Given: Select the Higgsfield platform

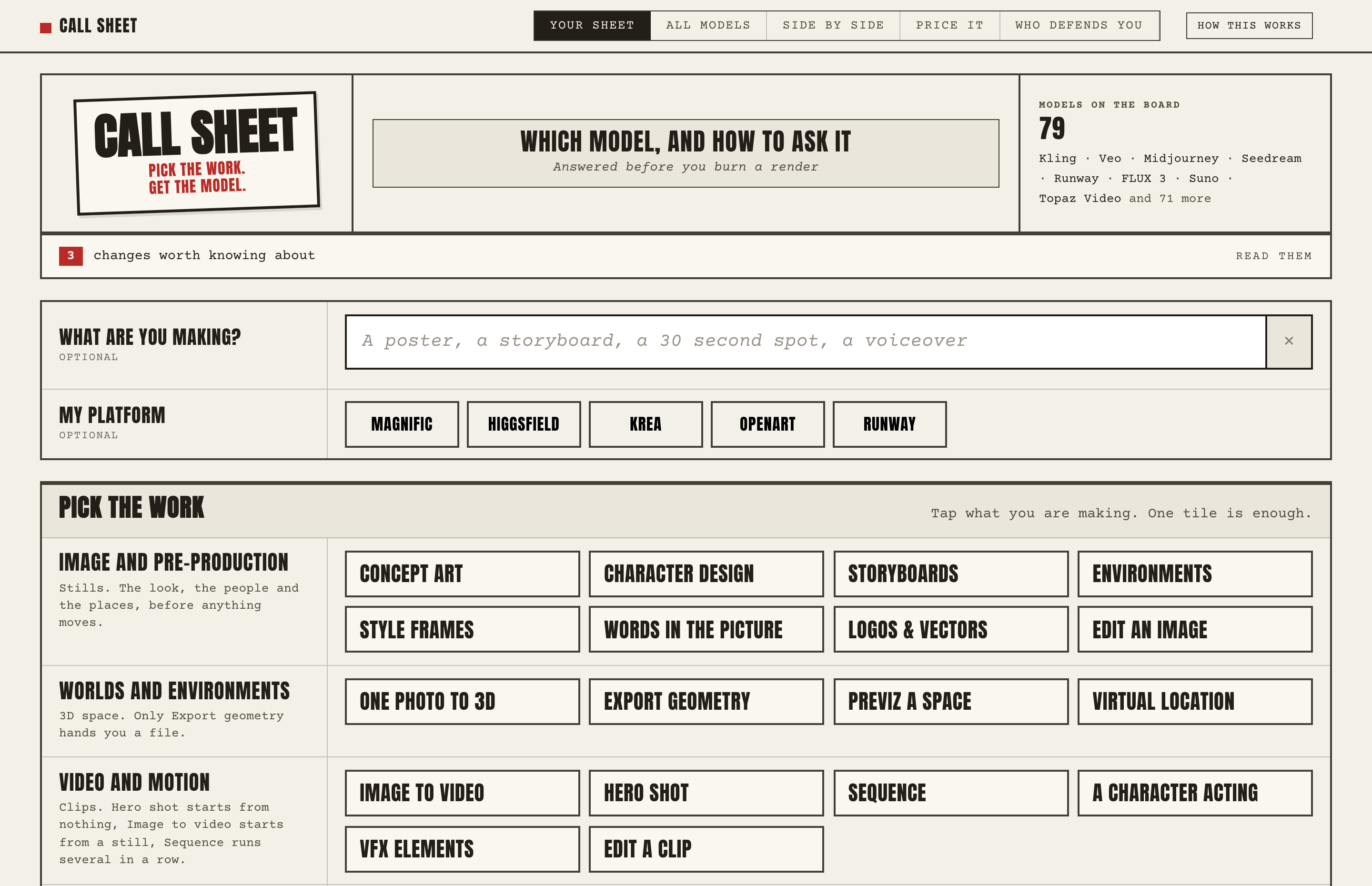Looking at the screenshot, I should 524,424.
